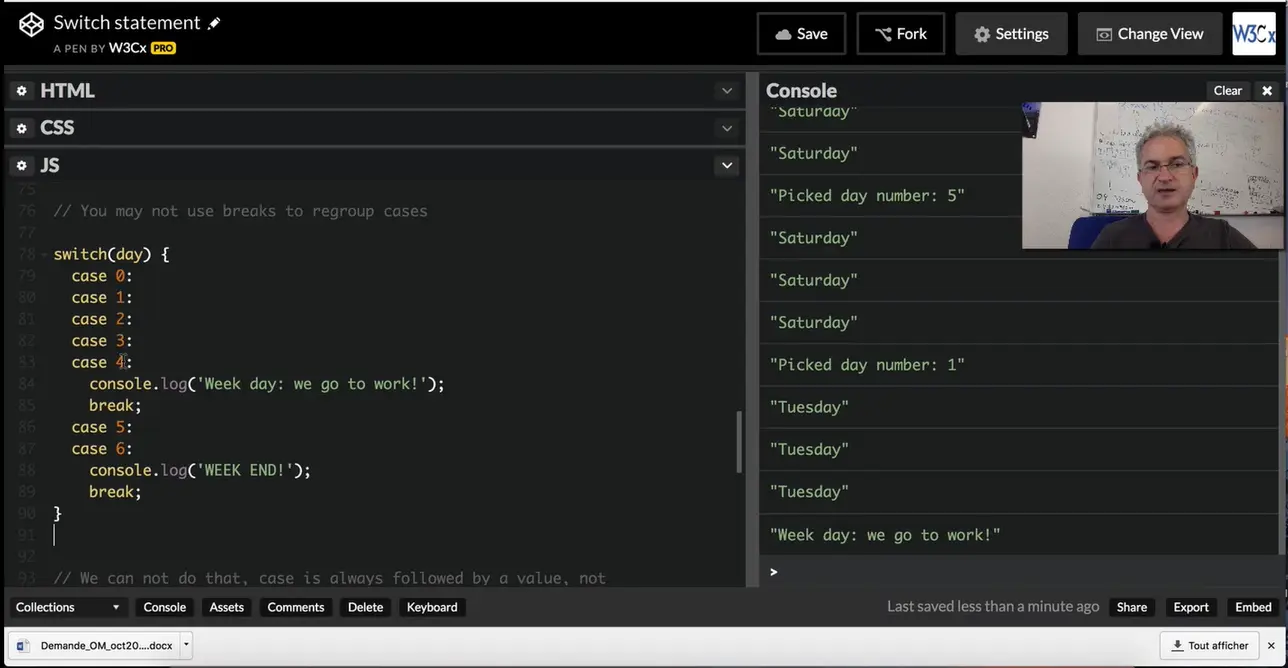Click the JS panel header label
Screen dimensions: 1288x668
pyautogui.click(x=50, y=165)
